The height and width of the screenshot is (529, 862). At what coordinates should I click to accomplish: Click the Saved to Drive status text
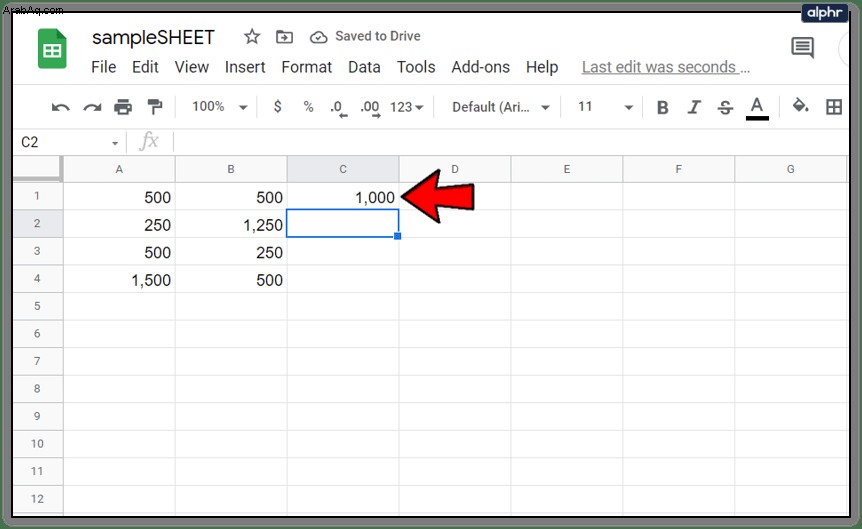click(x=378, y=36)
